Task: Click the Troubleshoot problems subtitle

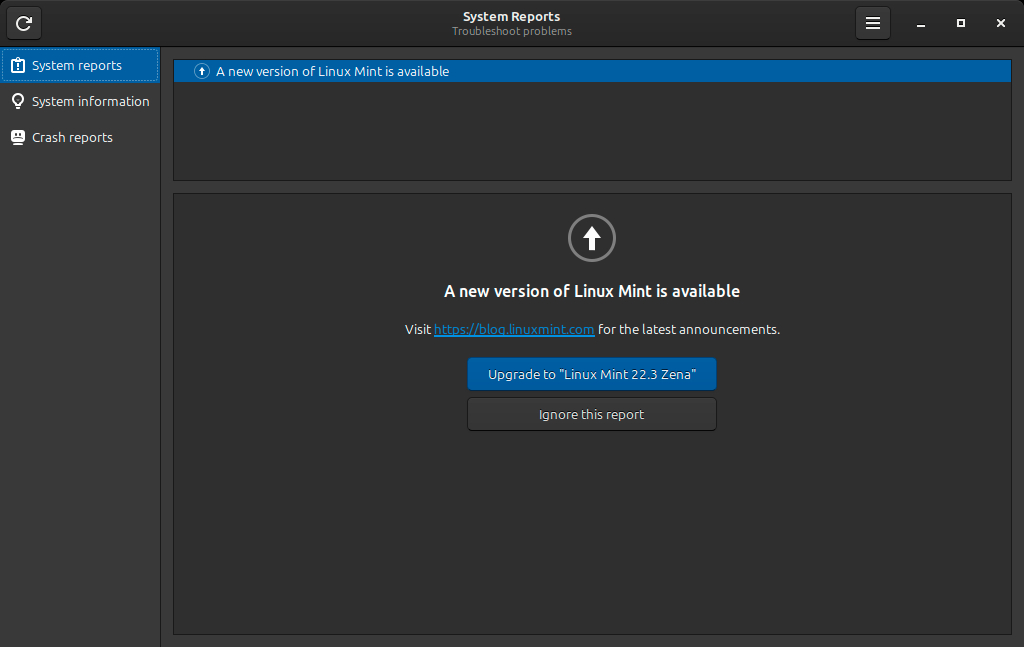Action: (511, 32)
